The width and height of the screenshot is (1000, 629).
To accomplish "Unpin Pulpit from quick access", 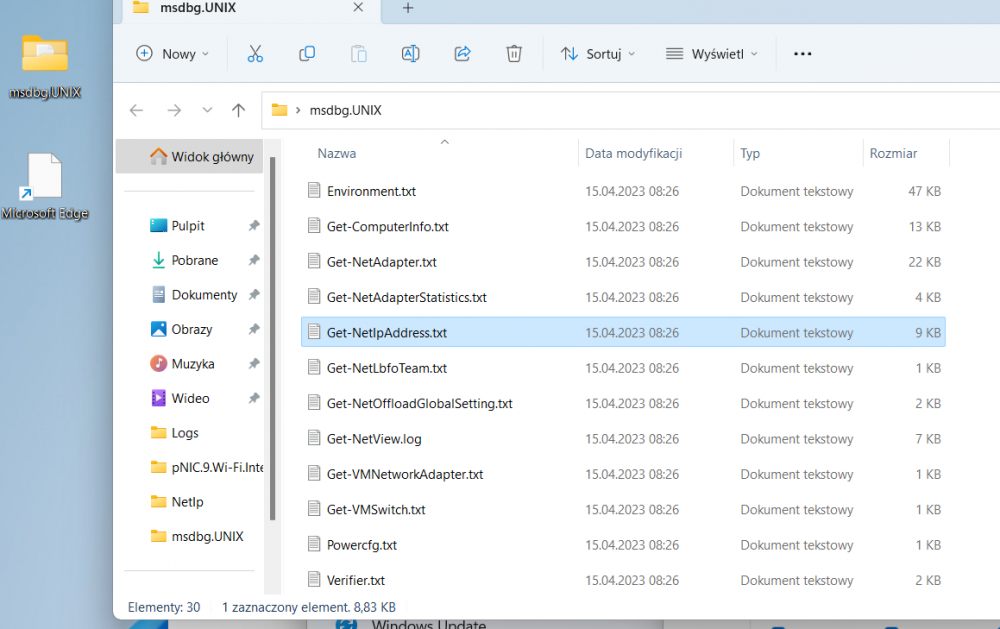I will pyautogui.click(x=254, y=226).
